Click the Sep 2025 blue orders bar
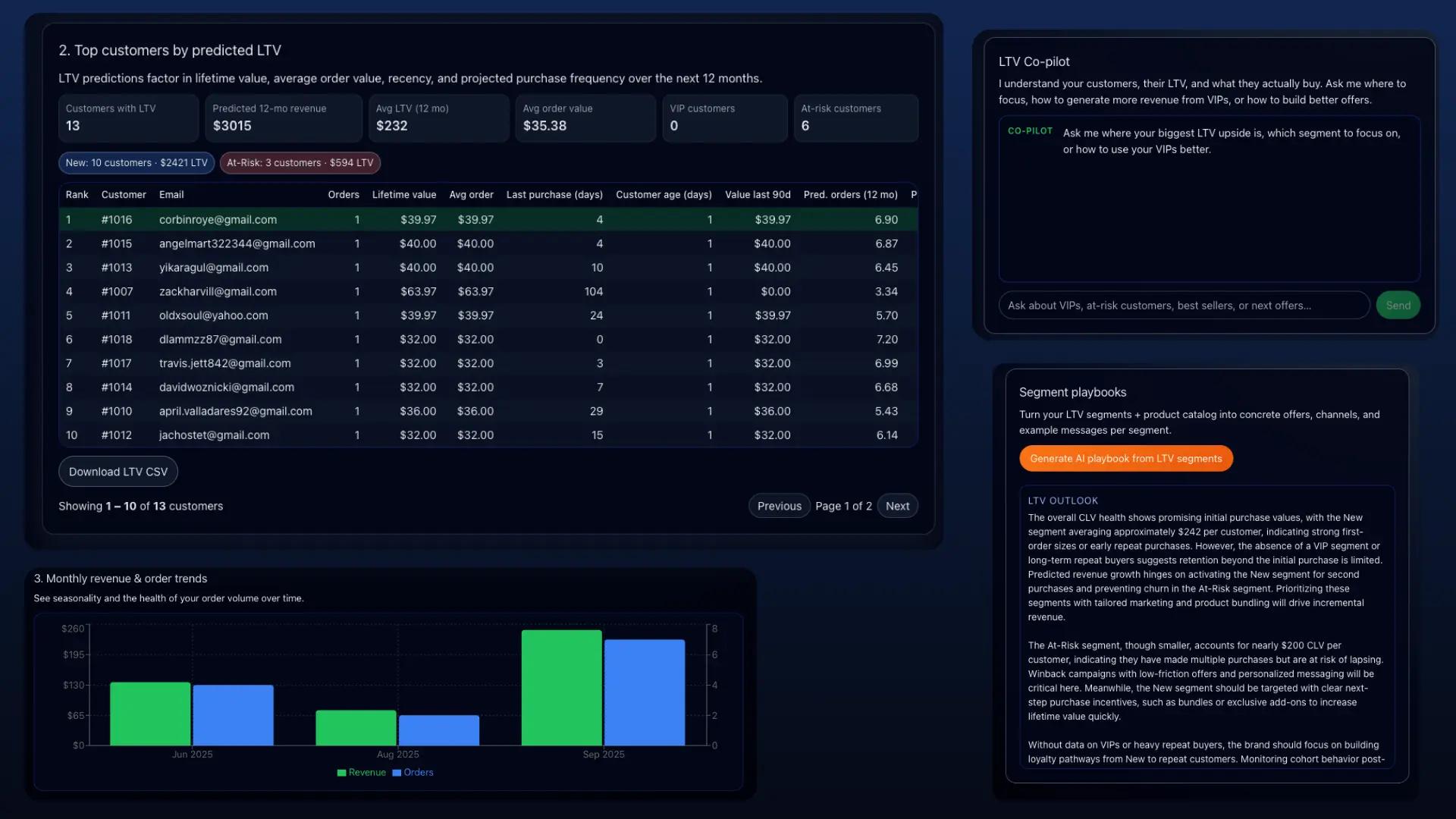Screen dimensions: 1456x819 pyautogui.click(x=645, y=692)
